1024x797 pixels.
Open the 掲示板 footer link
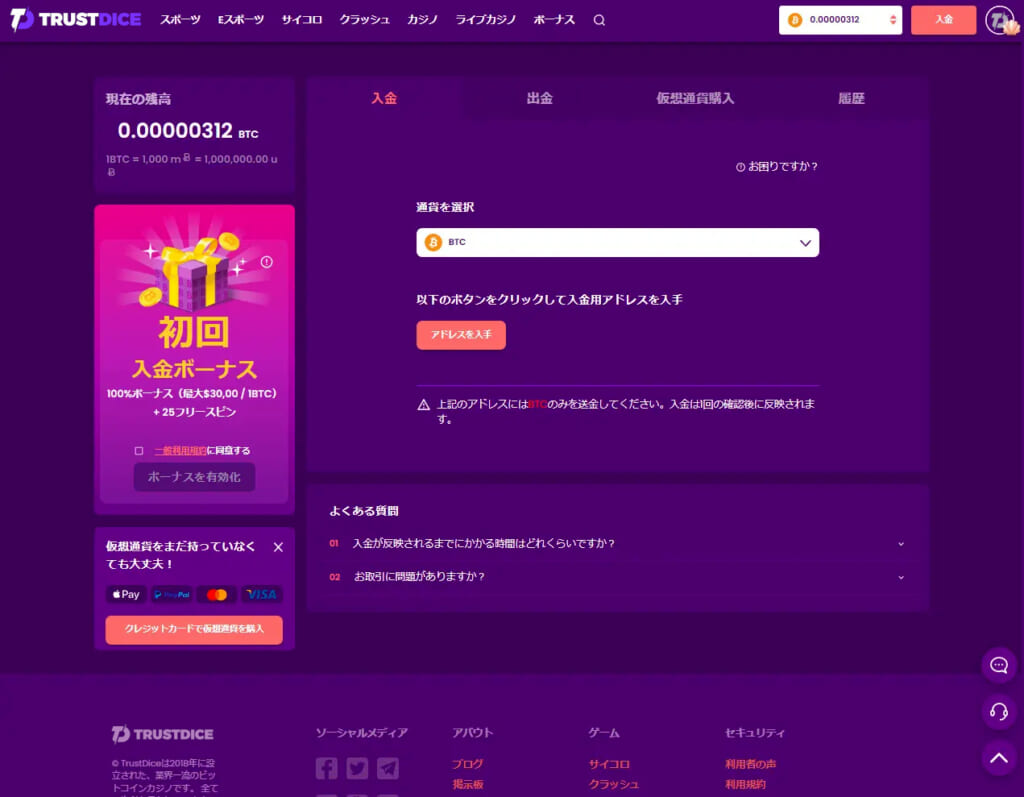point(468,785)
